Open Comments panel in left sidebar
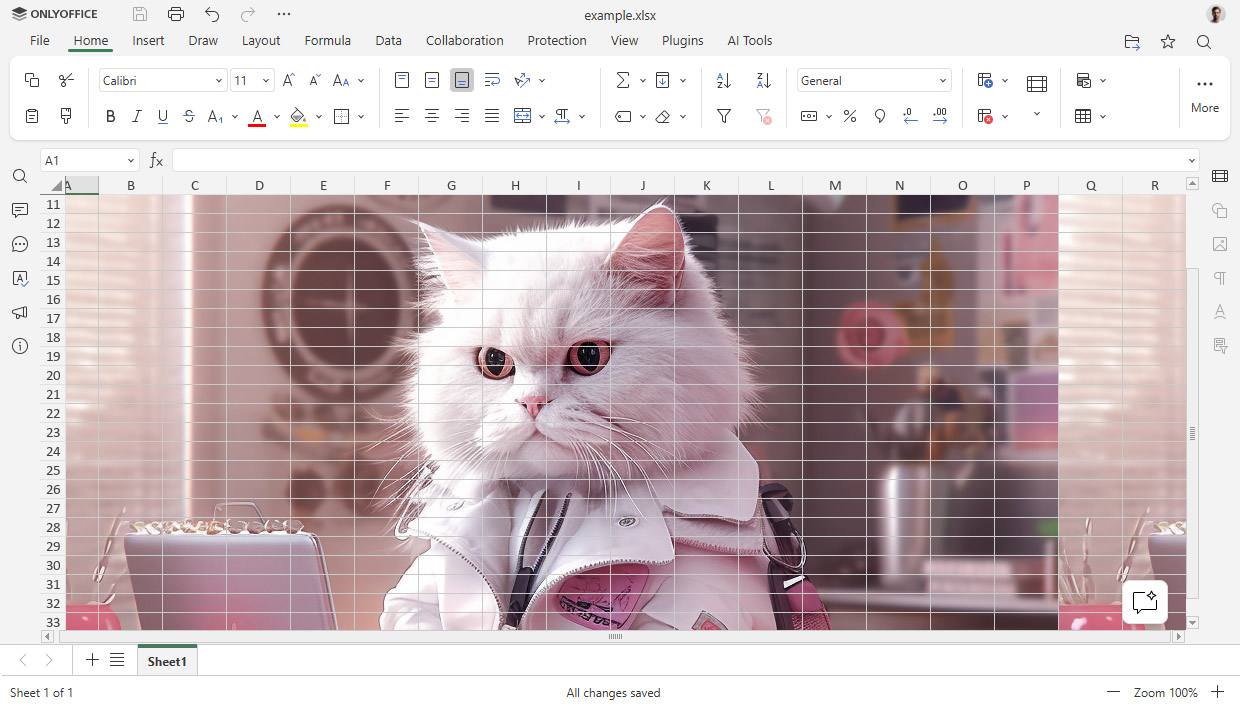This screenshot has width=1240, height=708. 20,210
